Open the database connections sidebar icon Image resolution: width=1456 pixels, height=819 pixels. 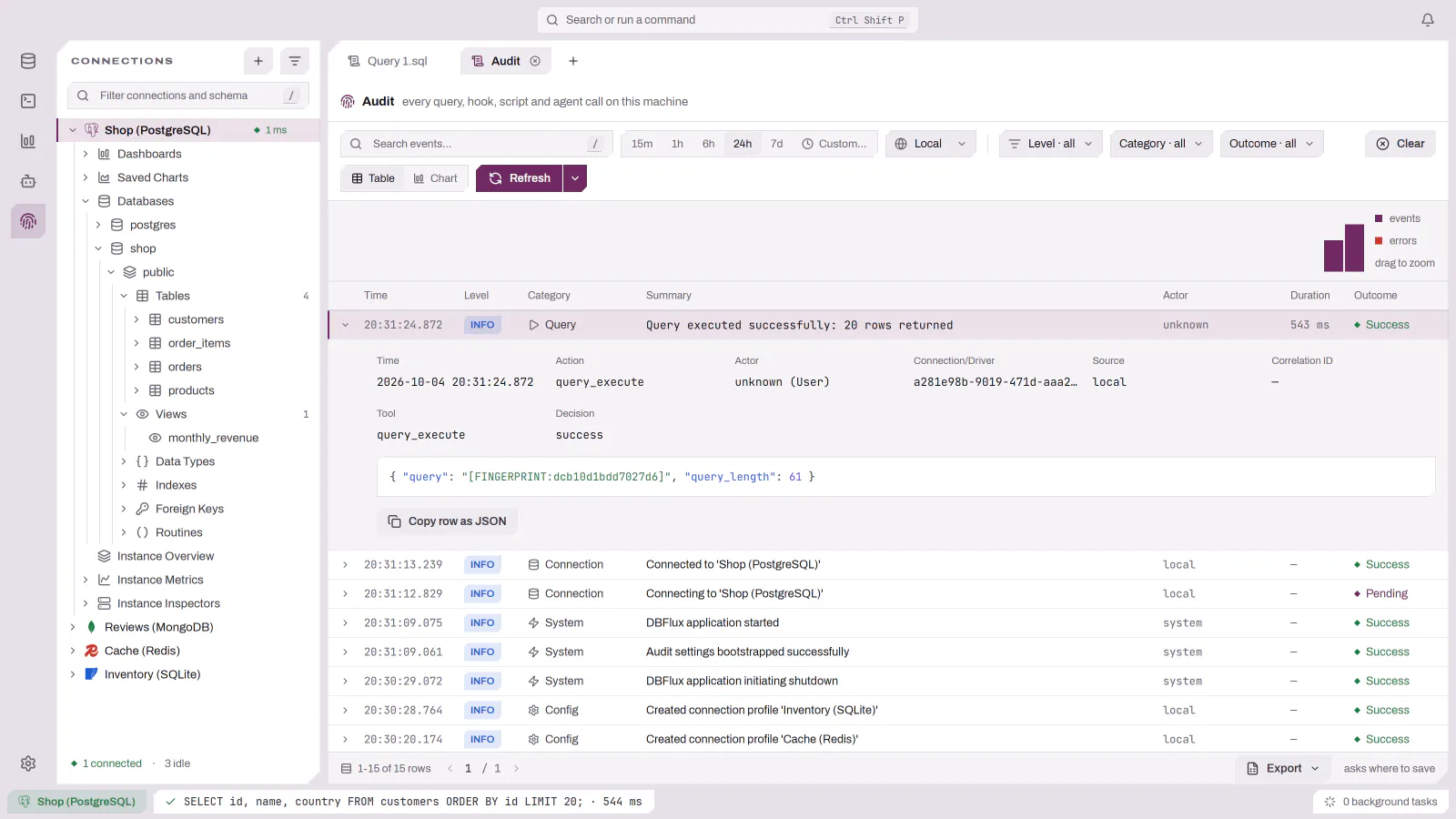28,61
